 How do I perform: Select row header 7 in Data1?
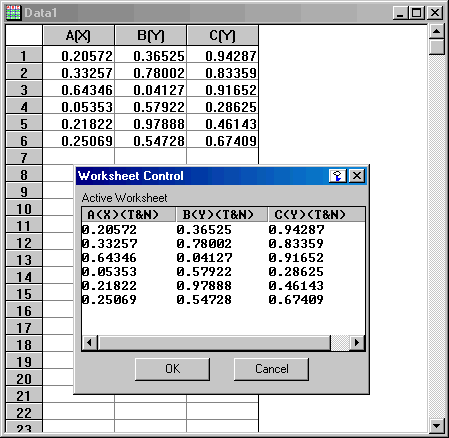(x=24, y=157)
